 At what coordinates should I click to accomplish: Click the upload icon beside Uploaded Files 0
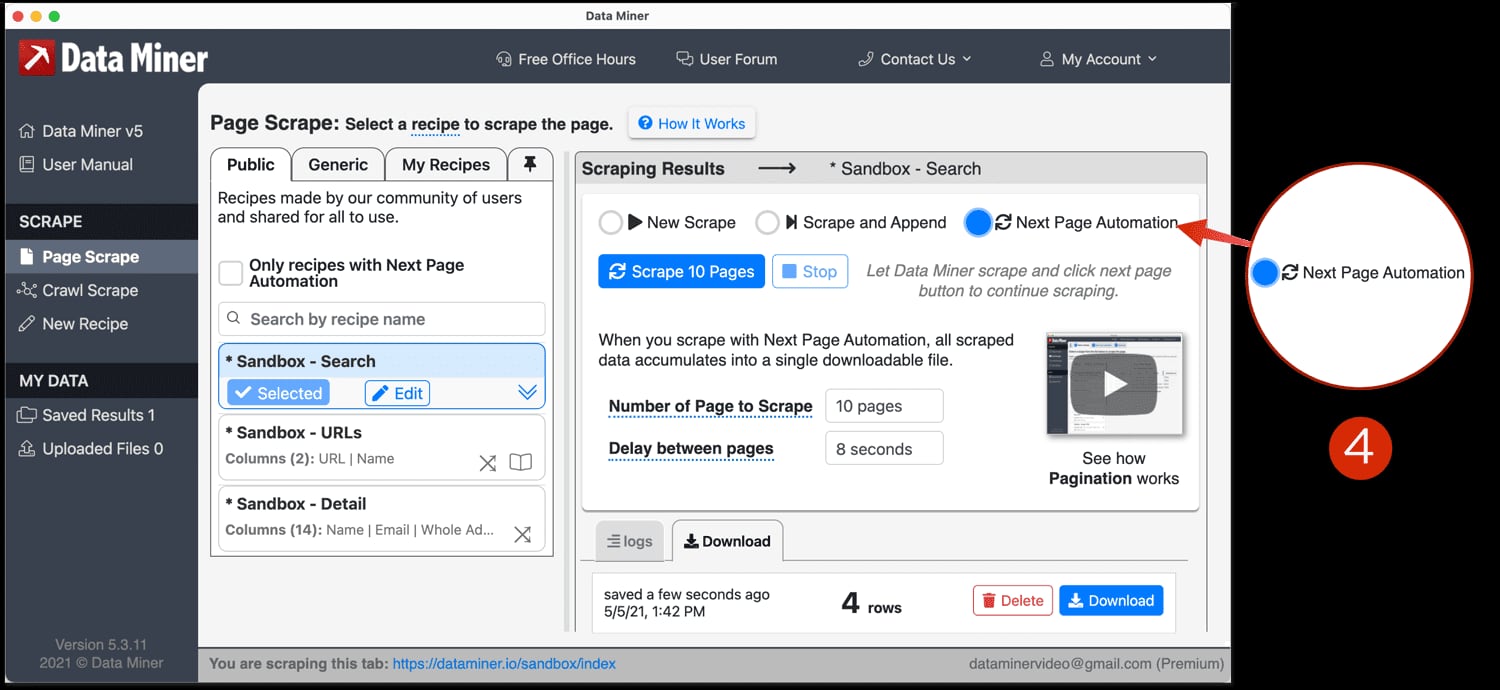(27, 449)
